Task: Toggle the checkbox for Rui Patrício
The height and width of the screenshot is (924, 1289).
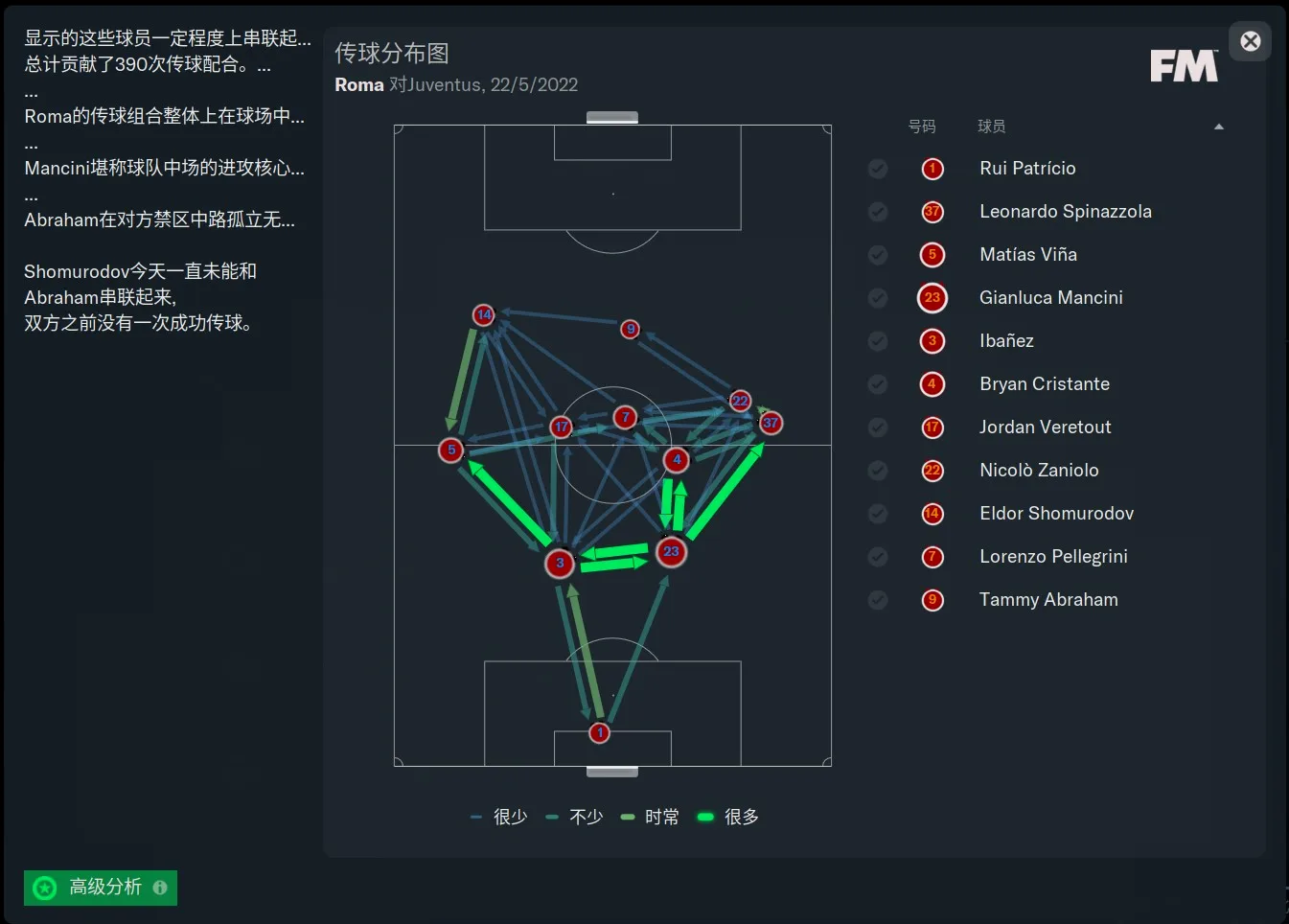Action: [878, 169]
